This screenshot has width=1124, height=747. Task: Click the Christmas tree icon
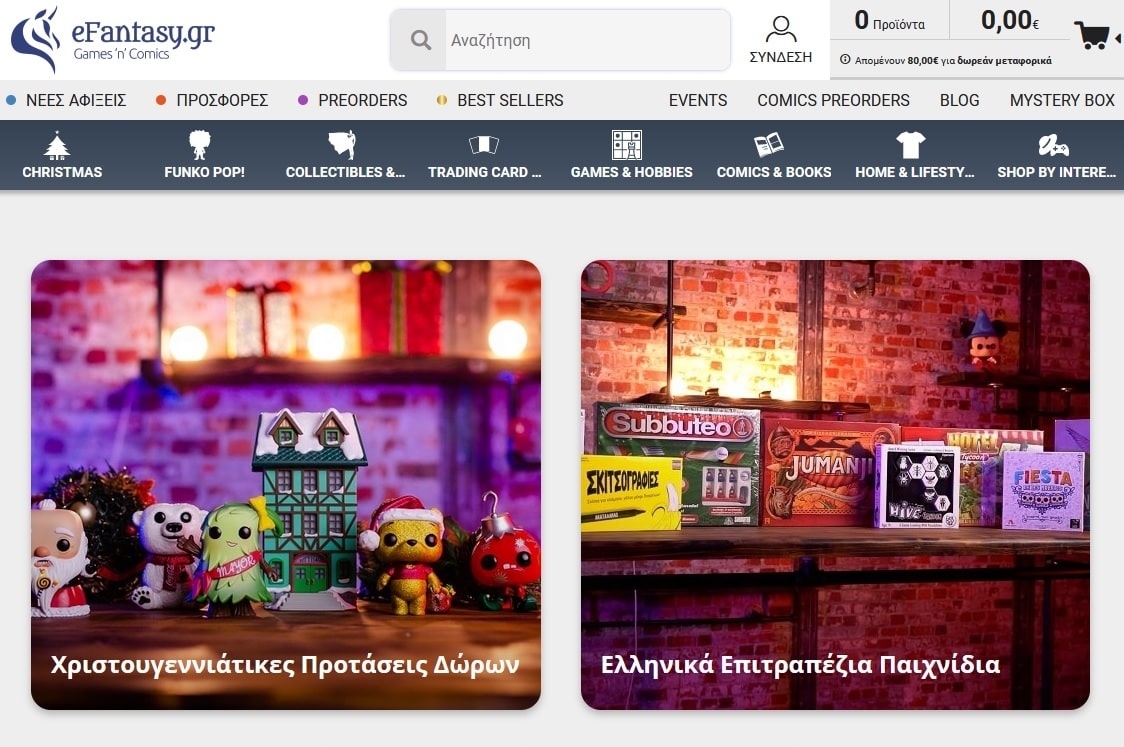(57, 146)
